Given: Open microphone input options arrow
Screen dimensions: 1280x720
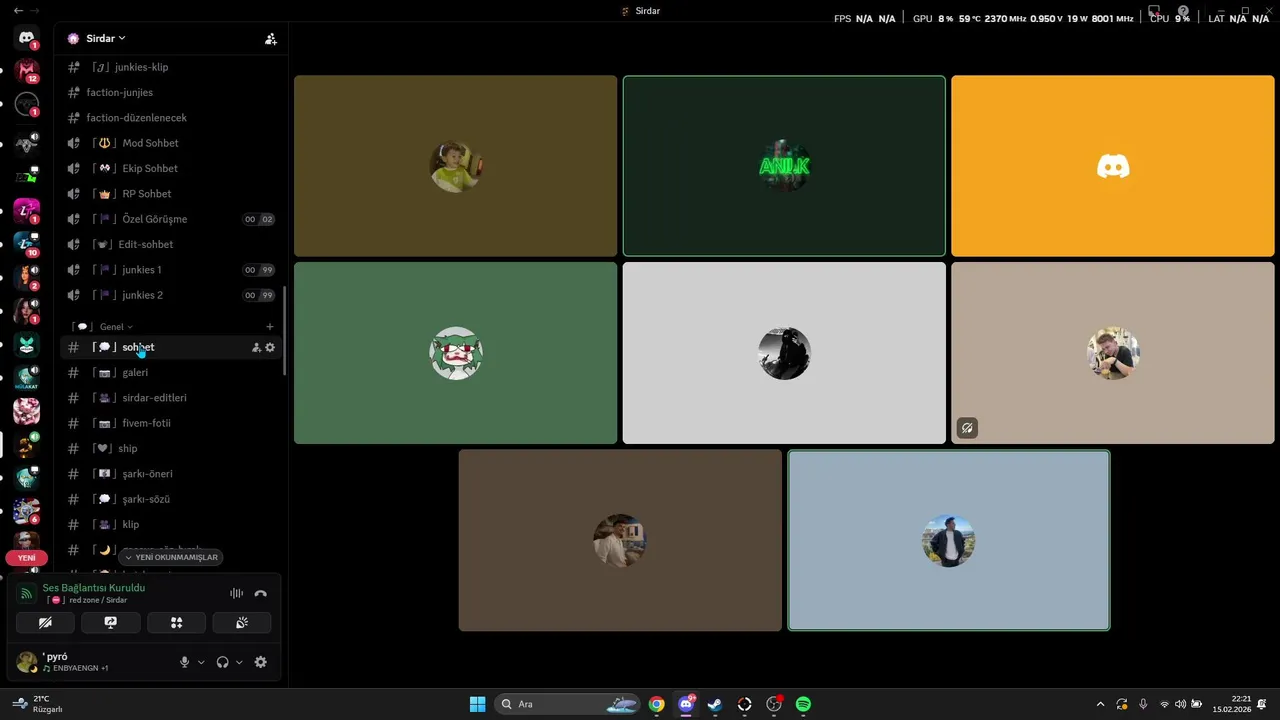Looking at the screenshot, I should point(201,662).
